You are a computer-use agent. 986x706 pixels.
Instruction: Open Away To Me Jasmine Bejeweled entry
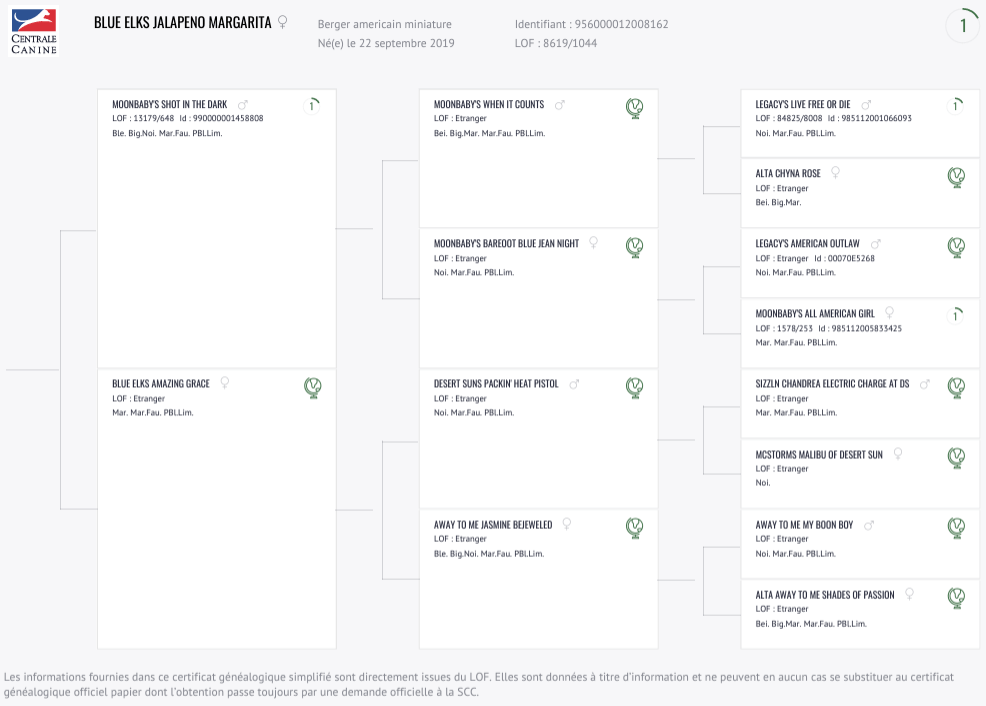(493, 524)
